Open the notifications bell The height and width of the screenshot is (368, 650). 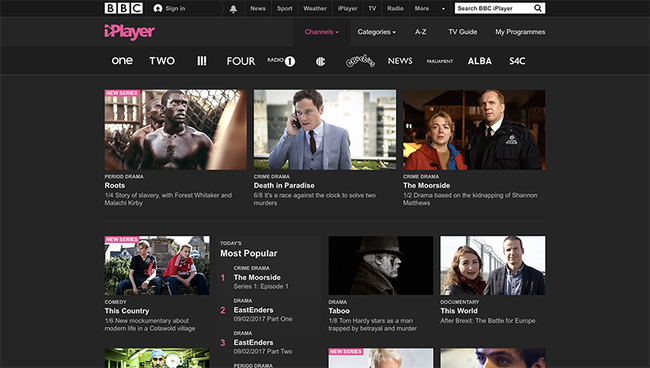(x=233, y=9)
